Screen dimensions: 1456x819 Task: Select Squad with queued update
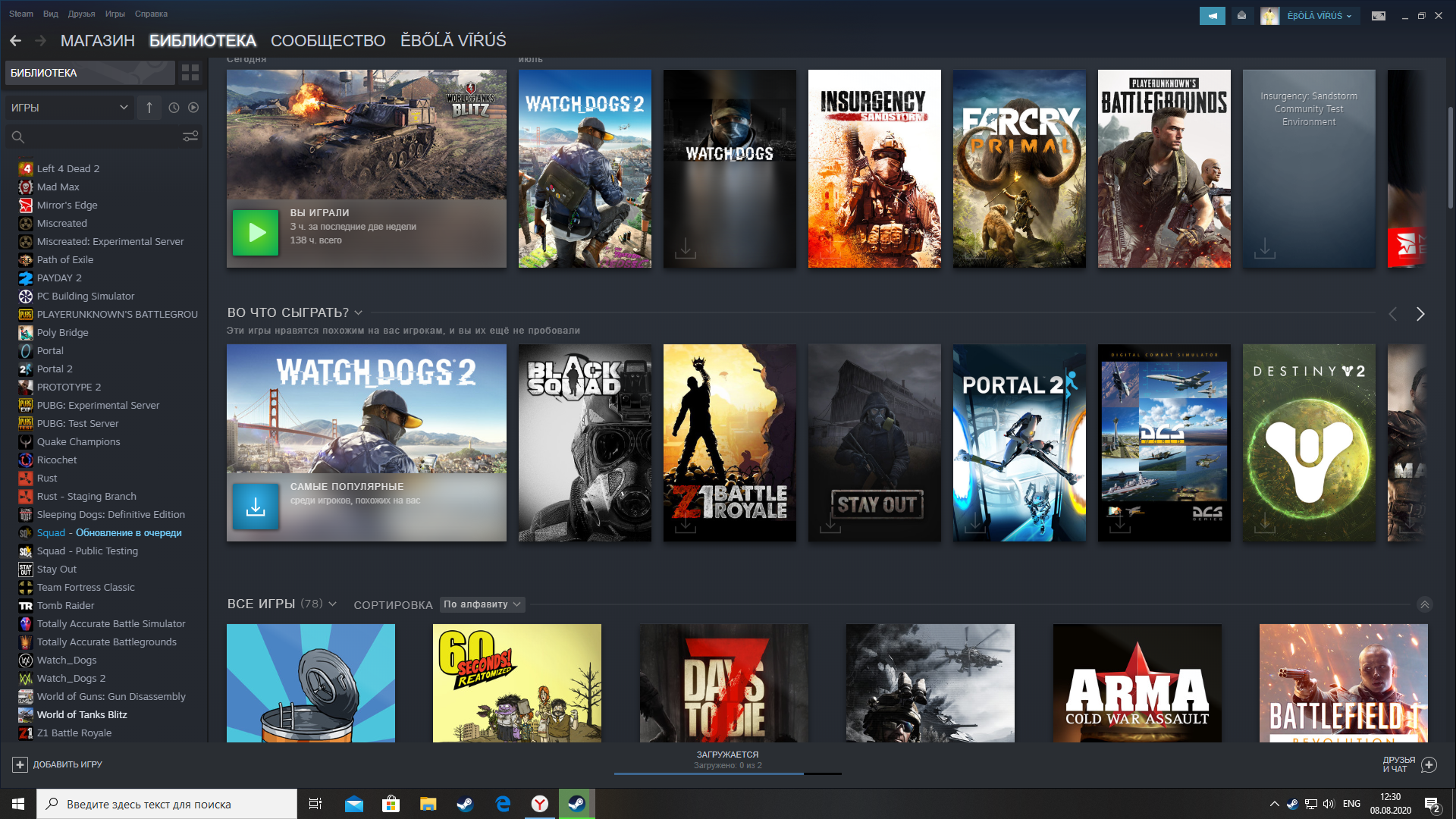pos(109,532)
